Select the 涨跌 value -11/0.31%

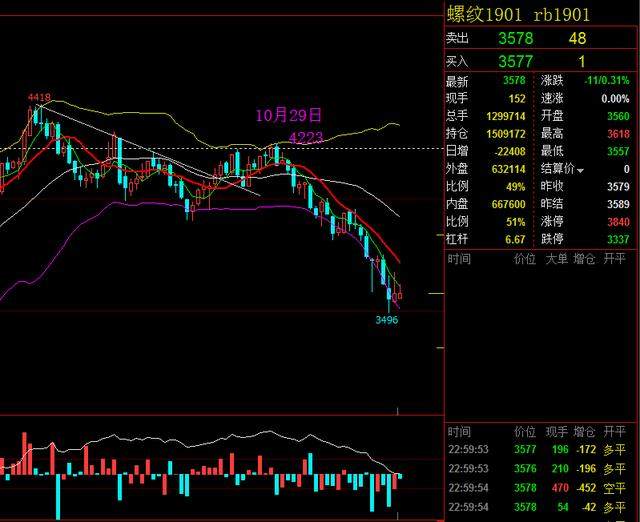pos(607,80)
